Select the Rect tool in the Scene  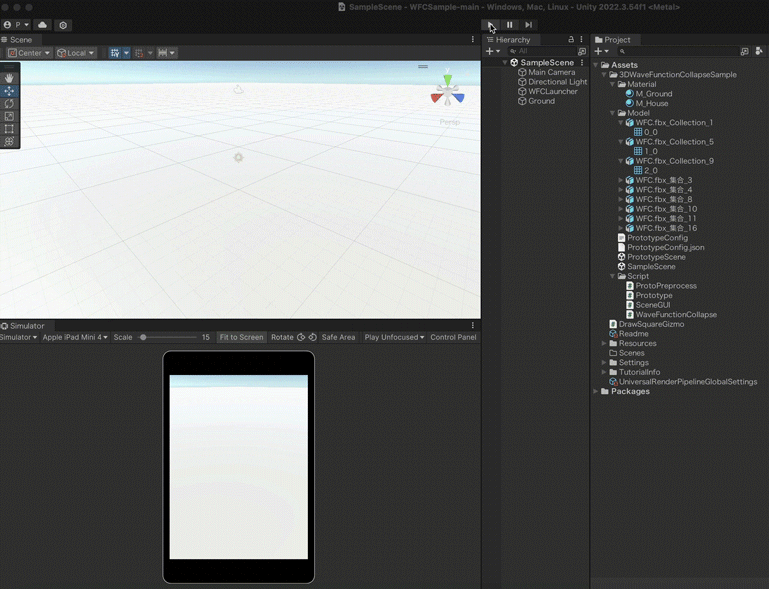point(10,129)
